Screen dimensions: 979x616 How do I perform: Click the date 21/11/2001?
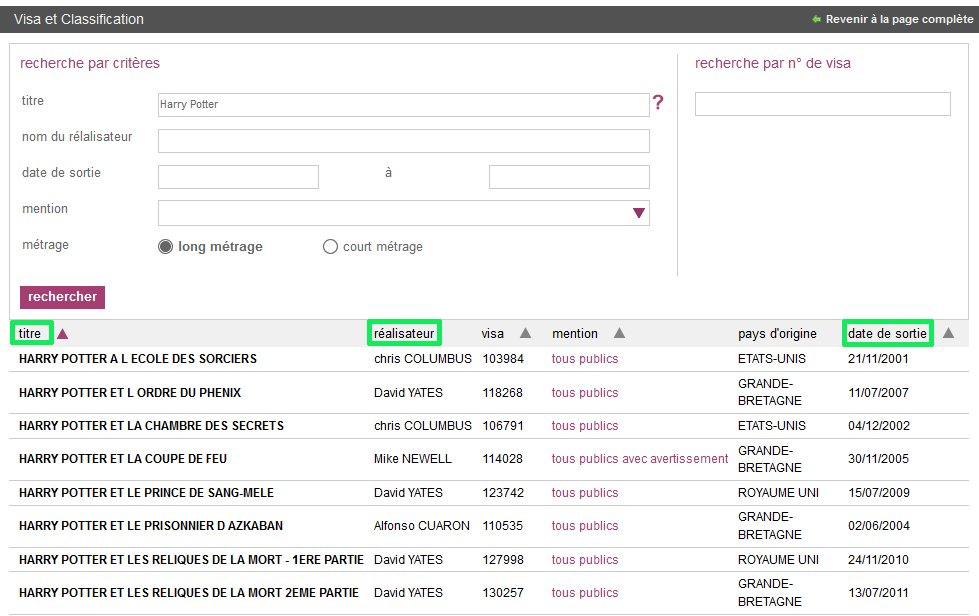click(x=878, y=359)
